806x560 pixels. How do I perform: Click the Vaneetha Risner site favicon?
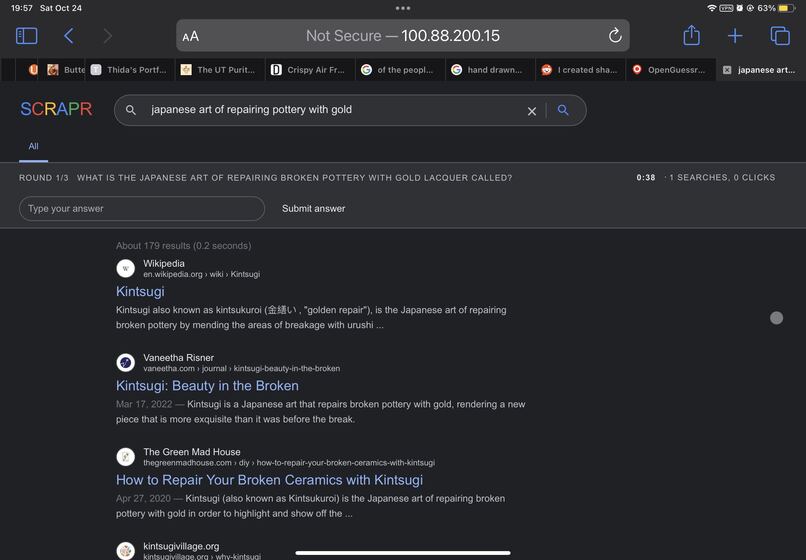click(125, 363)
